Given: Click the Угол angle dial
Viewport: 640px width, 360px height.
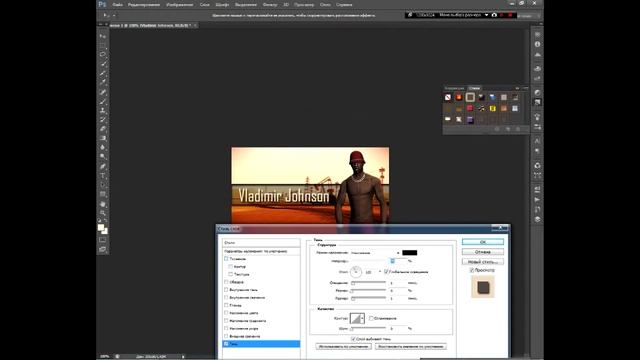Looking at the screenshot, I should 356,271.
